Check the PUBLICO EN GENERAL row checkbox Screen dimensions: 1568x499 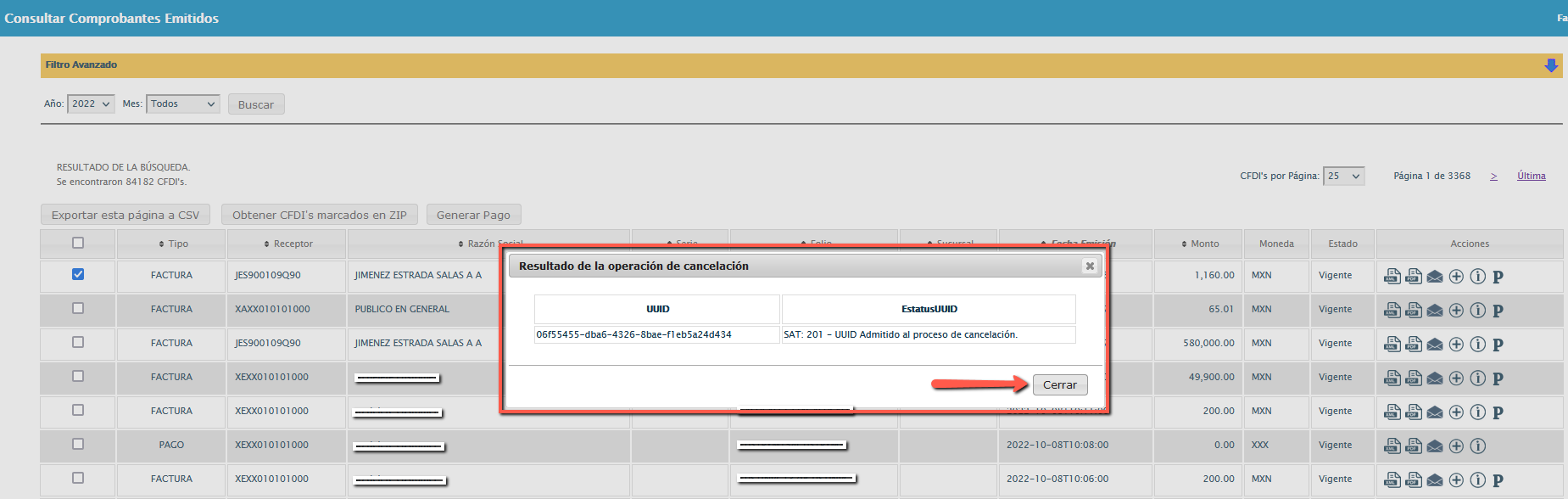[x=78, y=308]
